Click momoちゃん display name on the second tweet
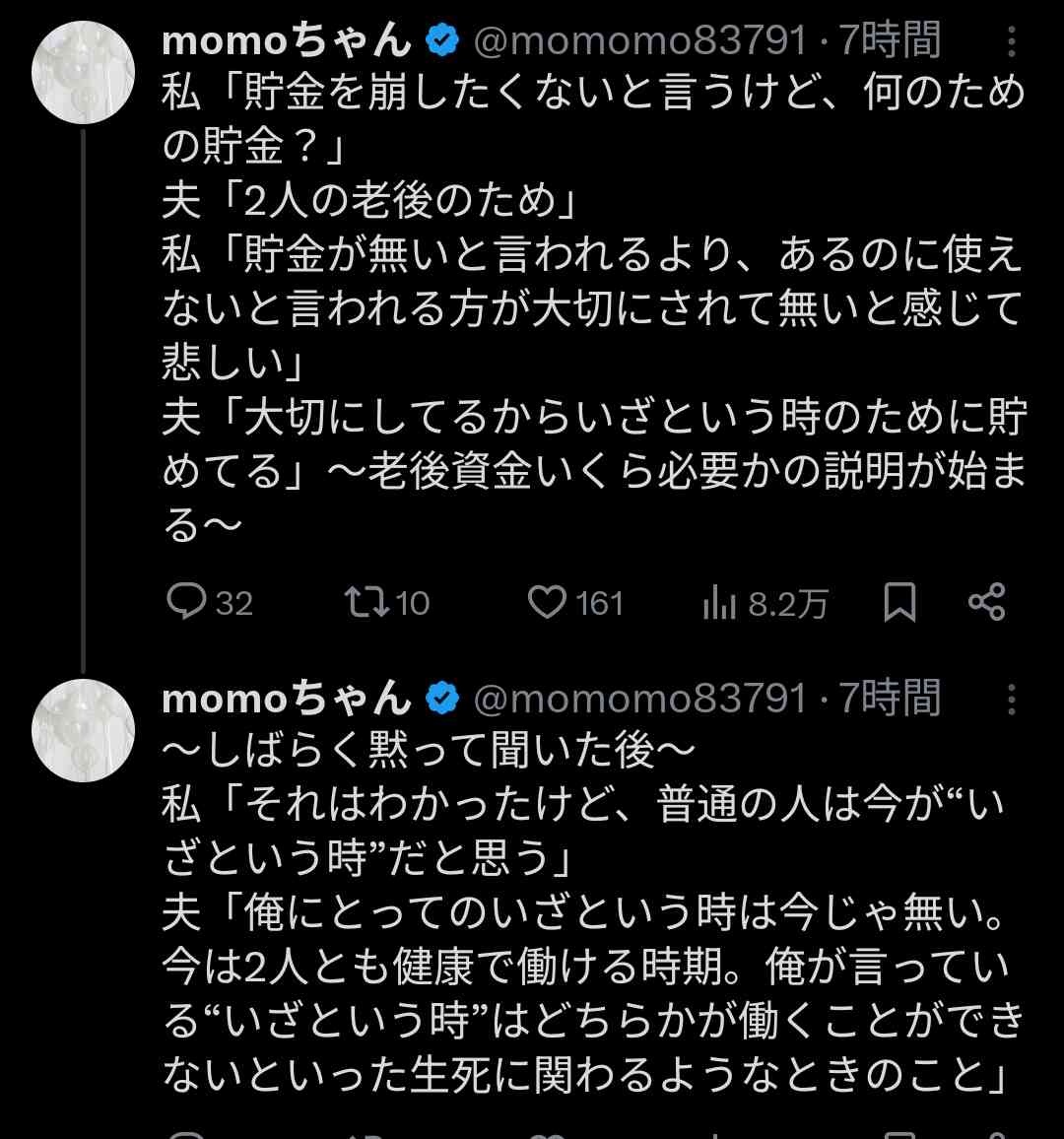This screenshot has height=1139, width=1064. [x=286, y=699]
